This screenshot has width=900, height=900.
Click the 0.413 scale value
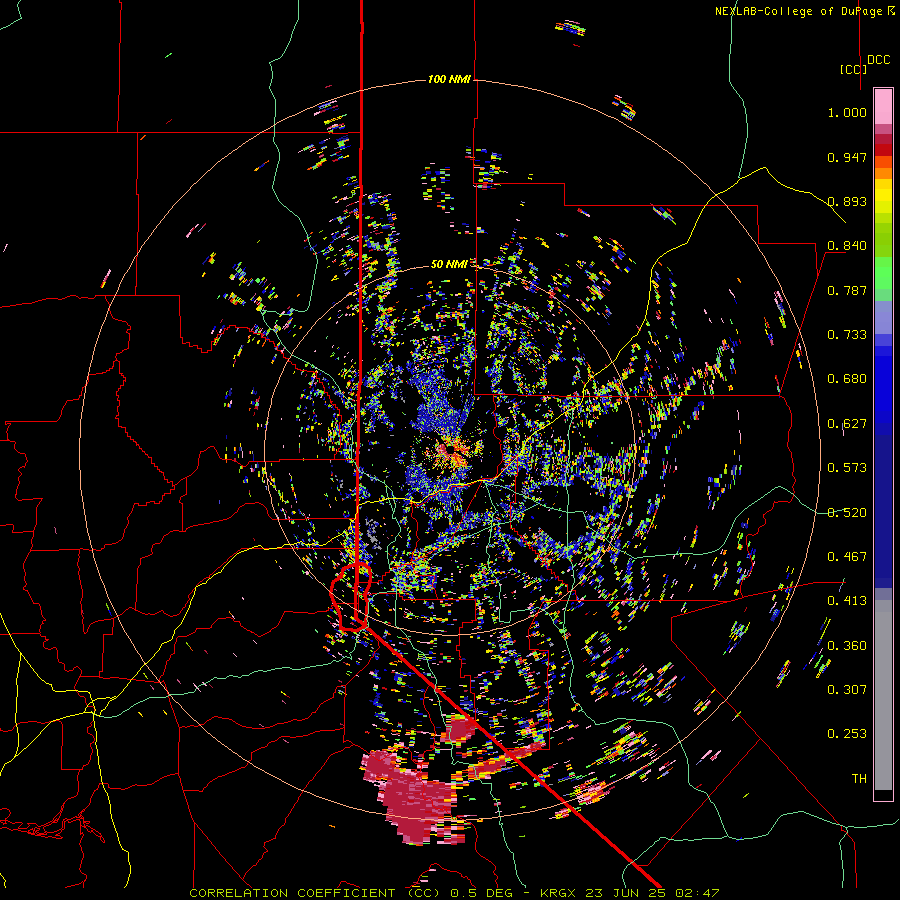847,601
